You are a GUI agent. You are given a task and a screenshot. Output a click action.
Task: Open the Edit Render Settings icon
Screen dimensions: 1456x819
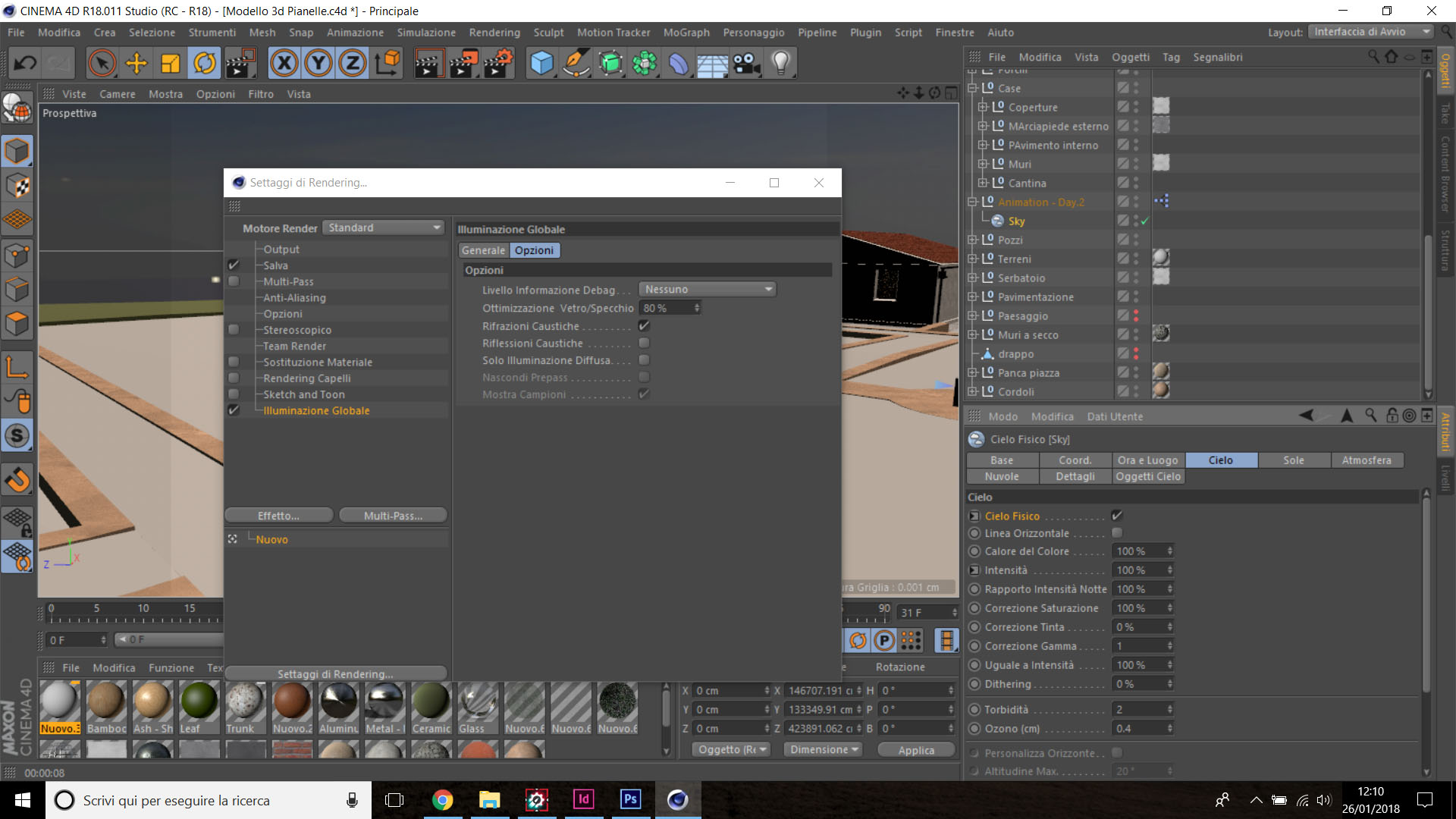(x=497, y=63)
